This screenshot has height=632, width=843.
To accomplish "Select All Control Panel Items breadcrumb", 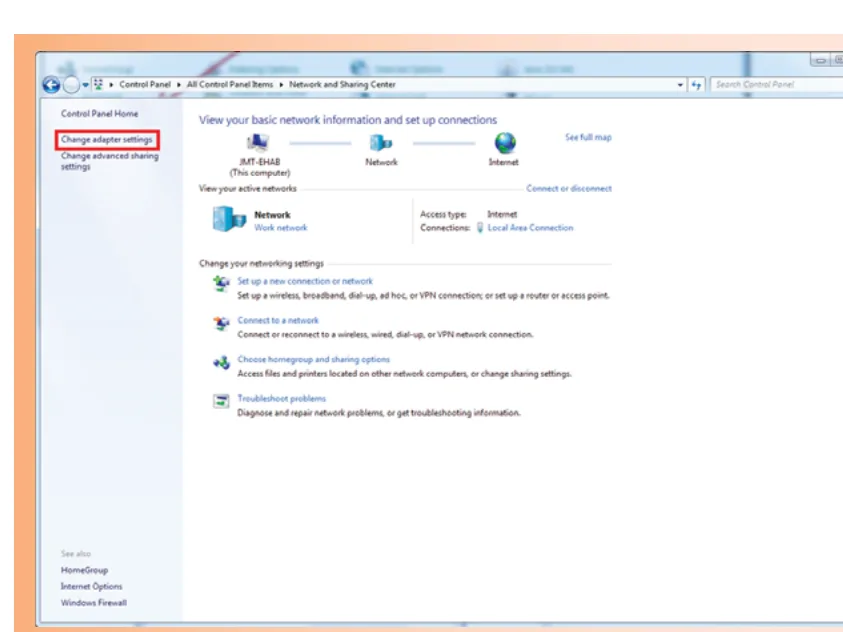I will point(230,84).
